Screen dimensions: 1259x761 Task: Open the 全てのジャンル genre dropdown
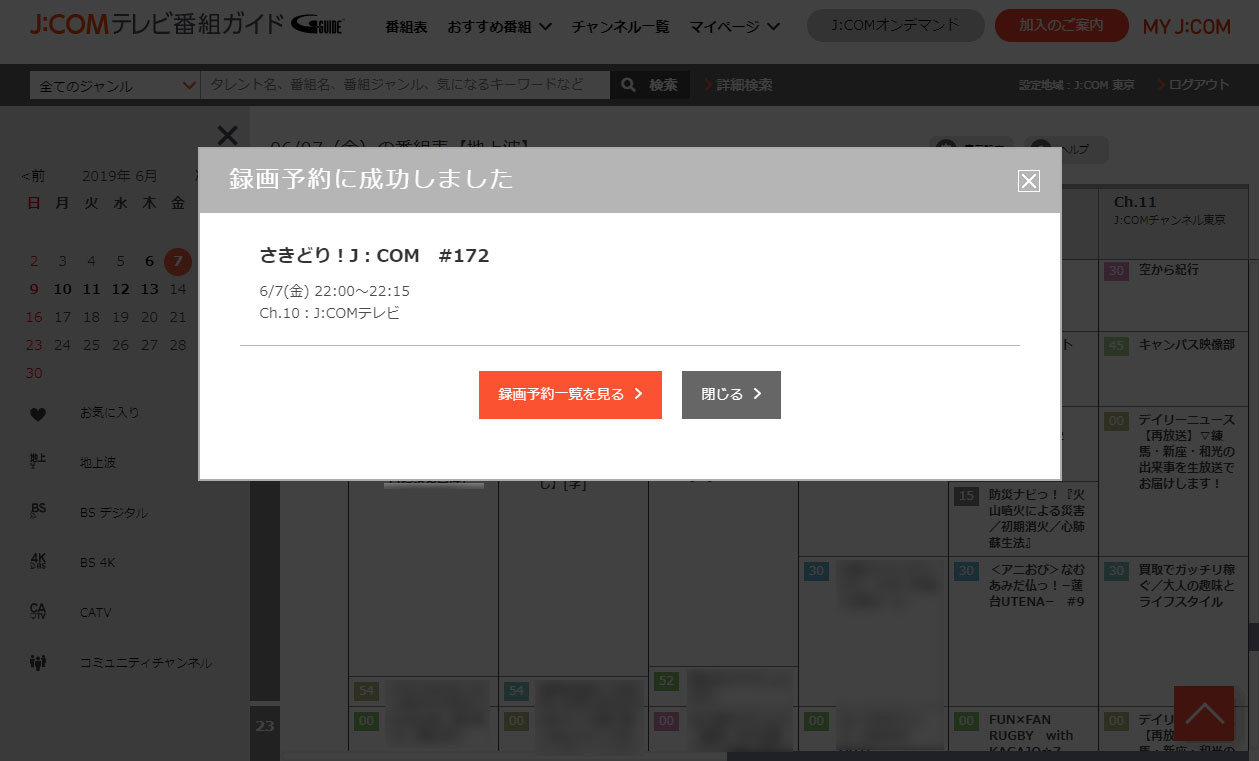pyautogui.click(x=115, y=86)
